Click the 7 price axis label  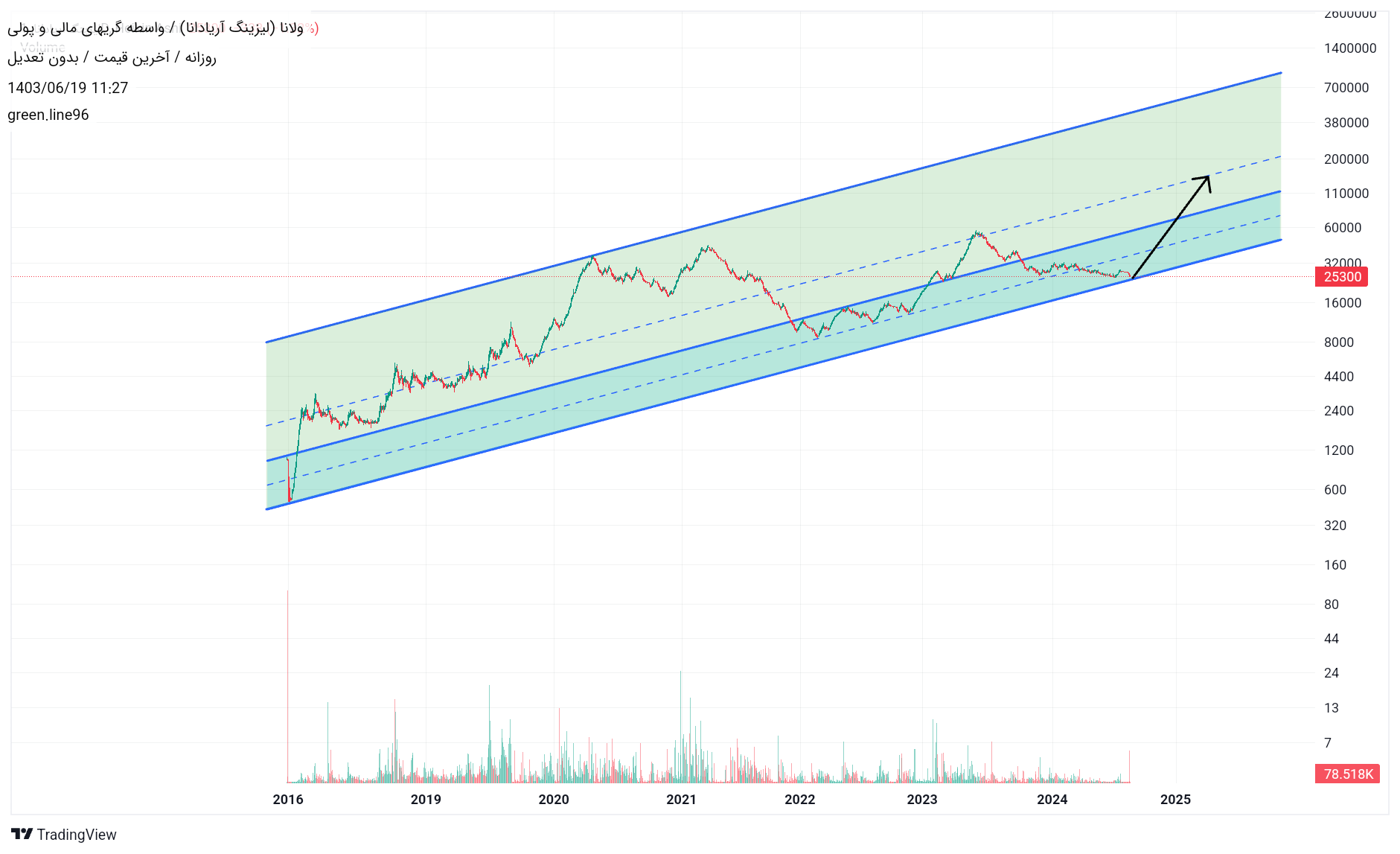pyautogui.click(x=1328, y=743)
